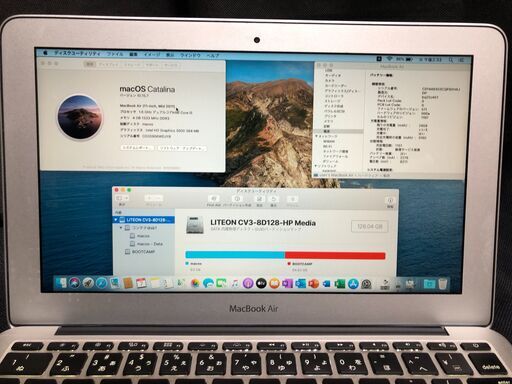Show disk Info from toolbar icon
This screenshot has height=384, width=512.
(x=390, y=200)
